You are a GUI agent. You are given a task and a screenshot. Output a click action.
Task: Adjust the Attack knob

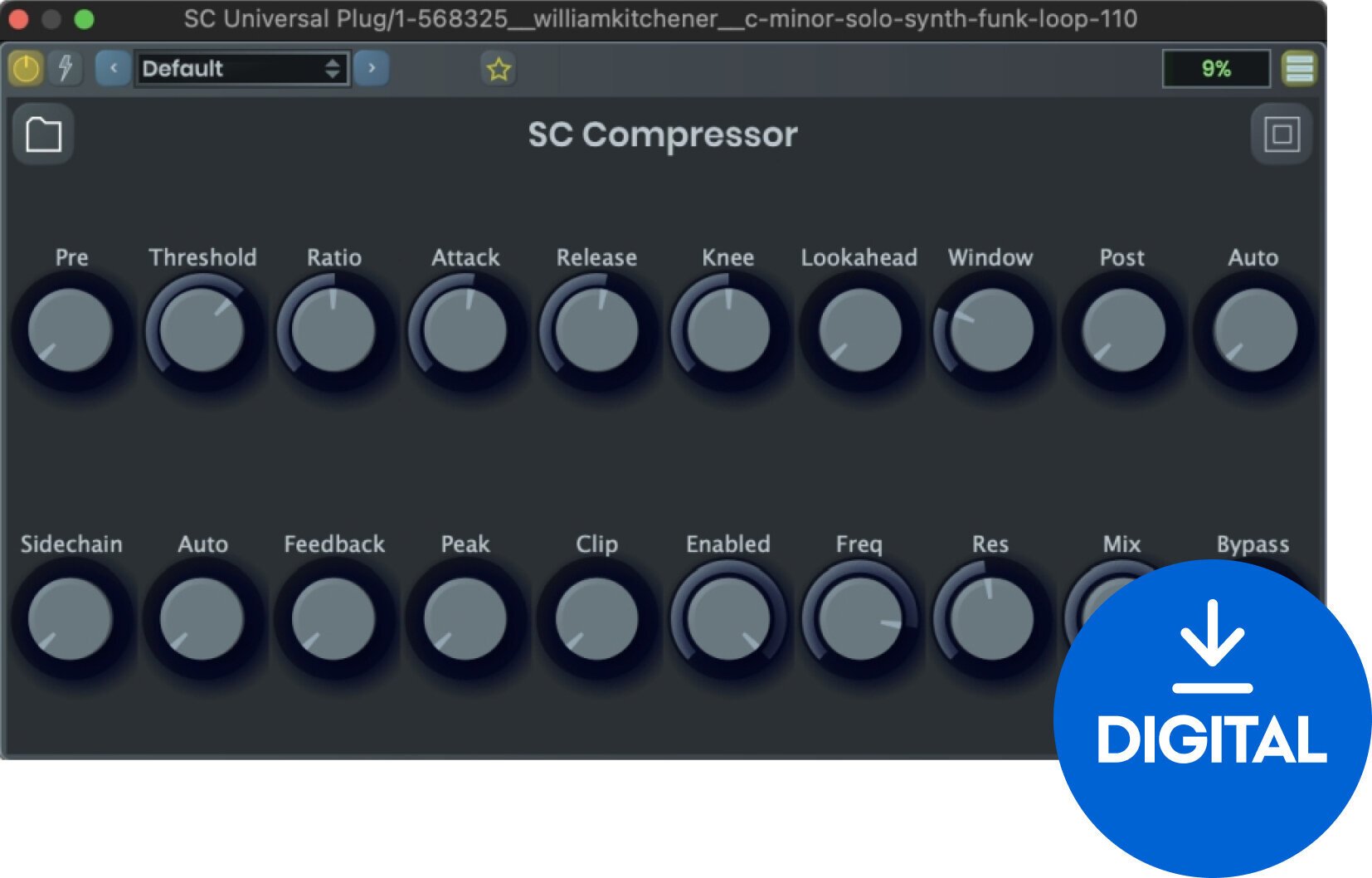pyautogui.click(x=465, y=330)
